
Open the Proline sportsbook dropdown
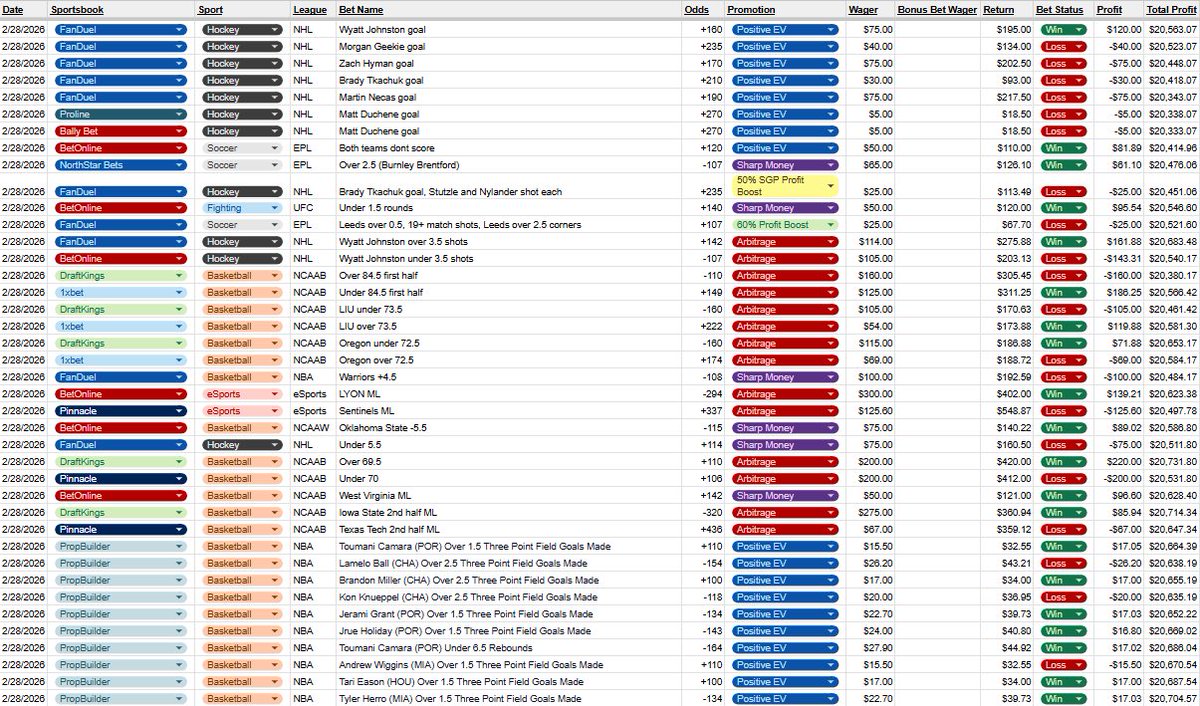coord(121,114)
